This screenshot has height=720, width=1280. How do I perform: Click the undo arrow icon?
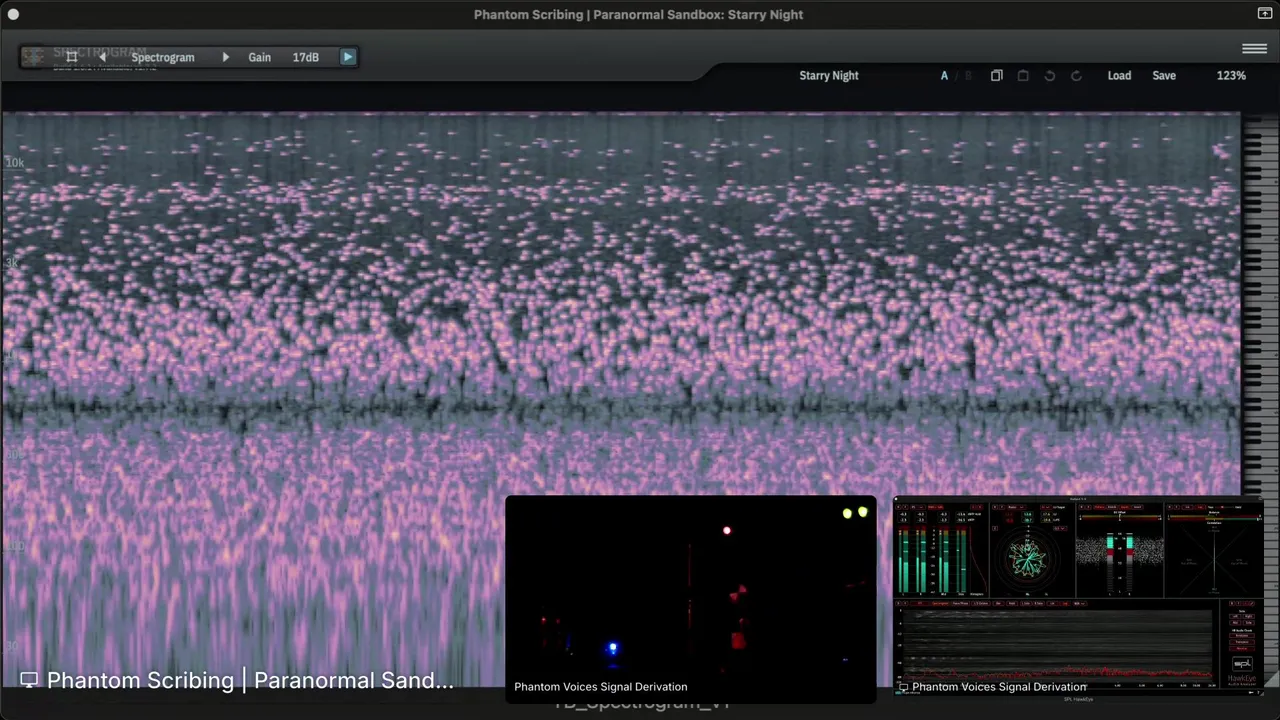click(1050, 76)
